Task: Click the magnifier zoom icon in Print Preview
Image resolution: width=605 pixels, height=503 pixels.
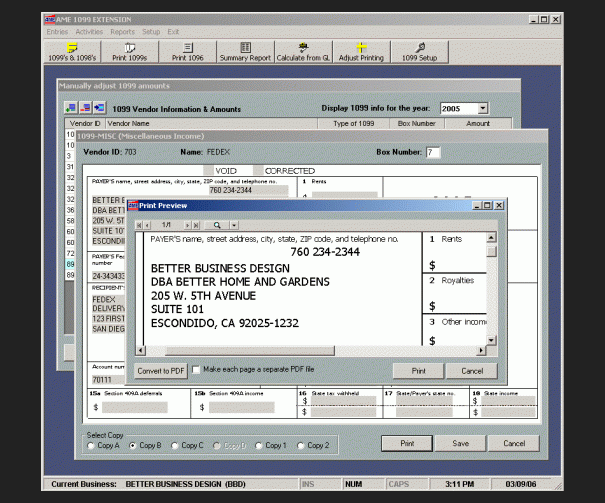Action: point(217,225)
